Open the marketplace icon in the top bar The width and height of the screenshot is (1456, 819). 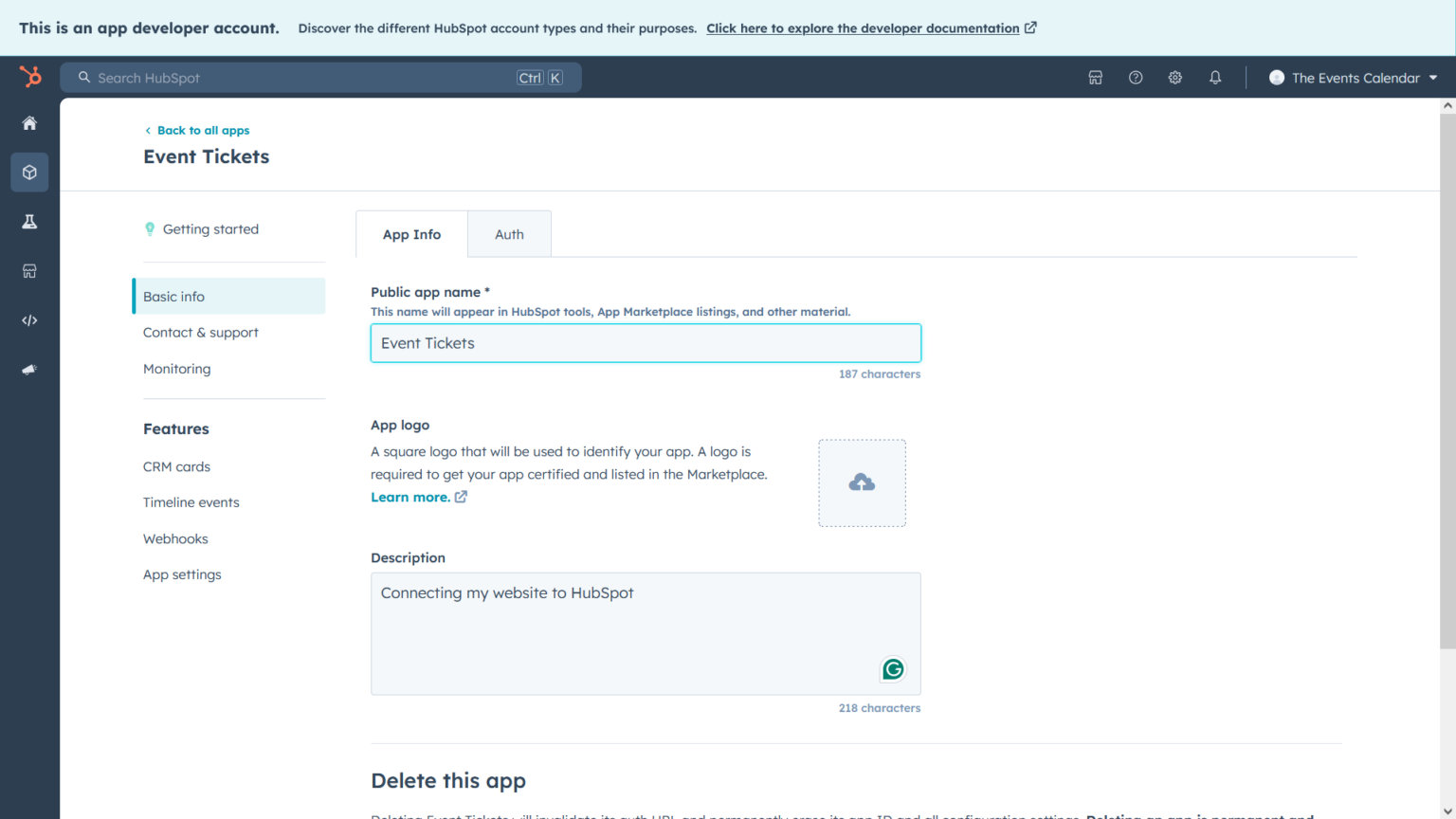coord(1095,77)
